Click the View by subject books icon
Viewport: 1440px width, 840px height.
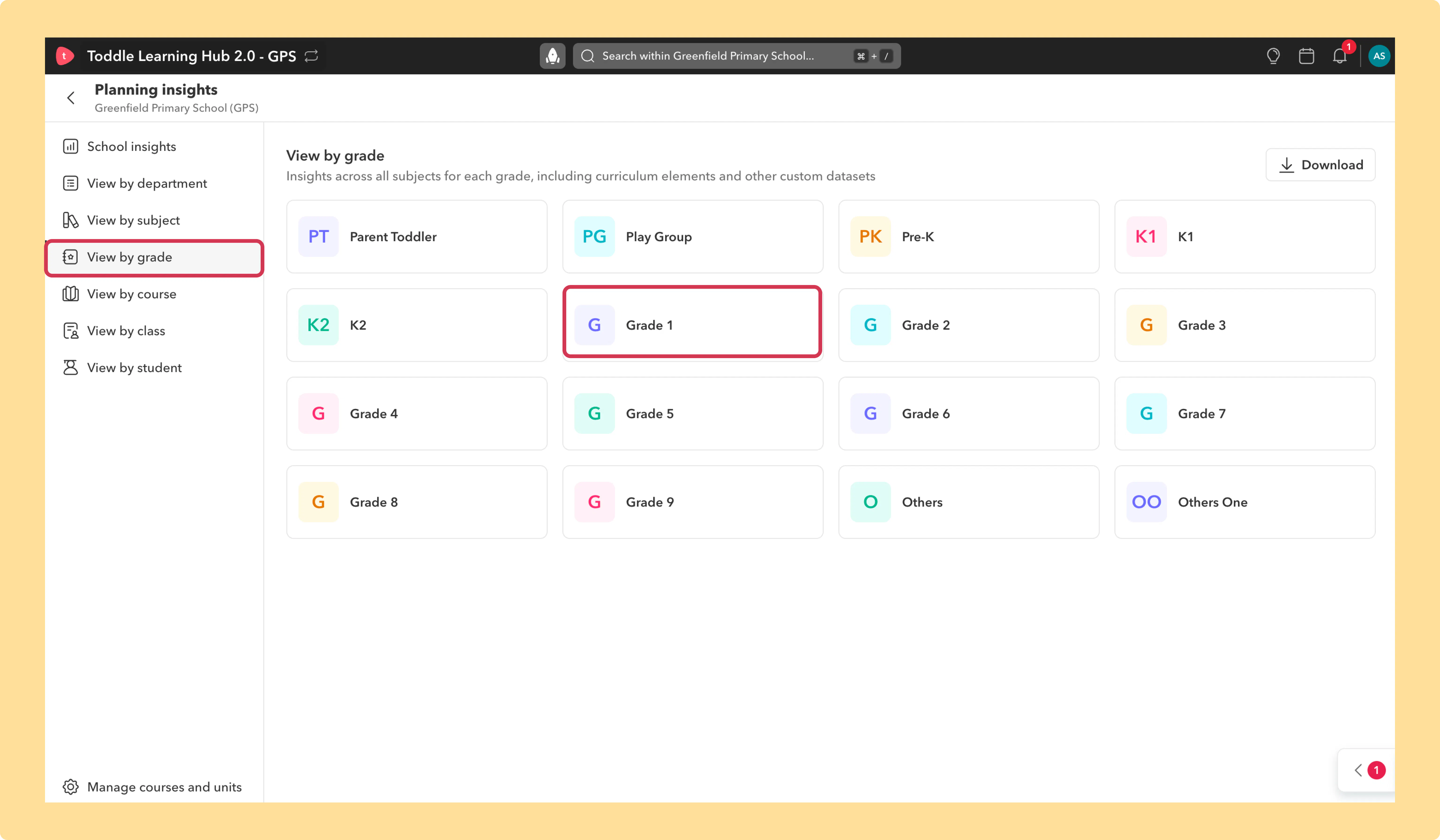click(70, 220)
